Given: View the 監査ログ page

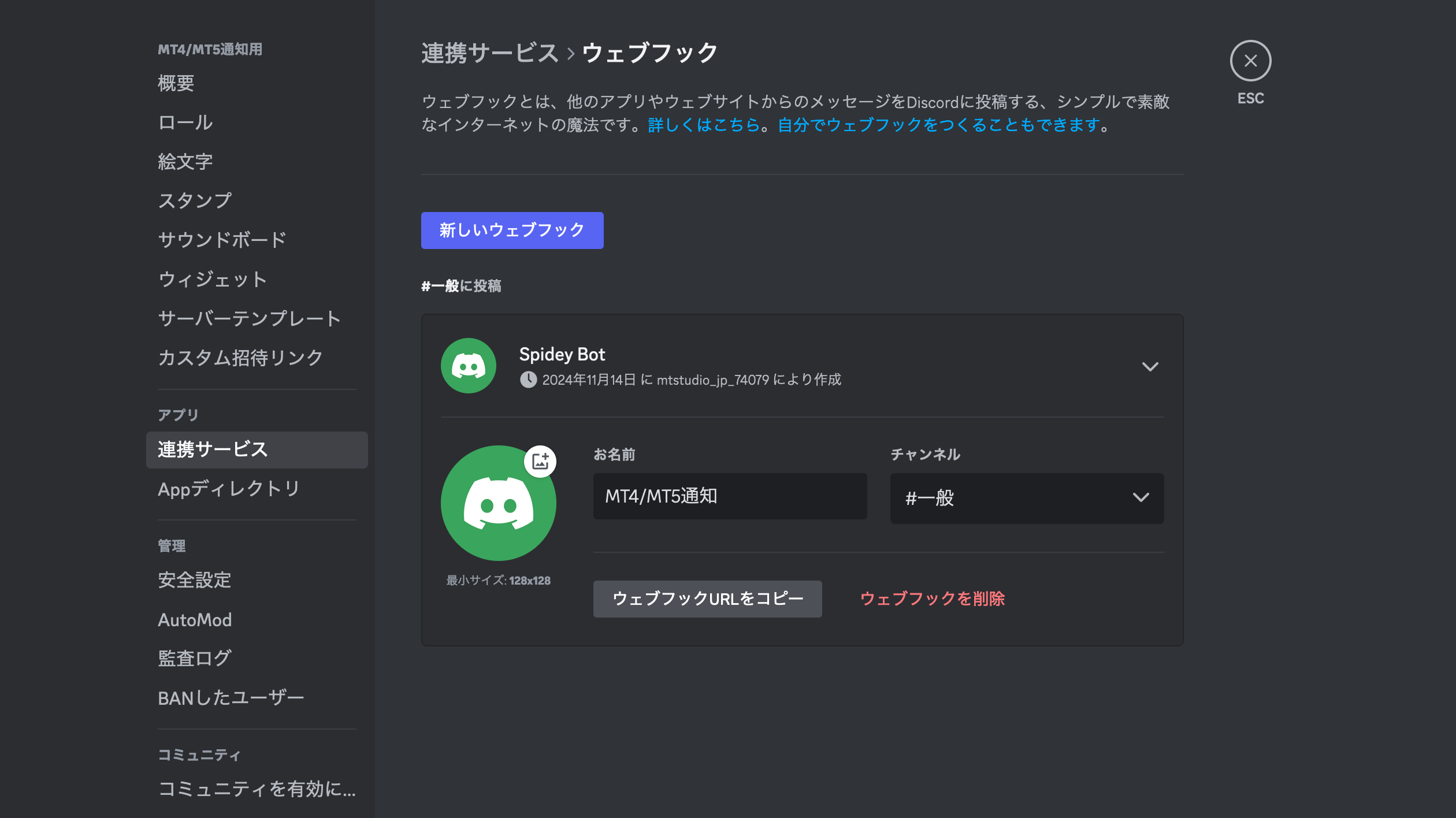Looking at the screenshot, I should tap(194, 658).
